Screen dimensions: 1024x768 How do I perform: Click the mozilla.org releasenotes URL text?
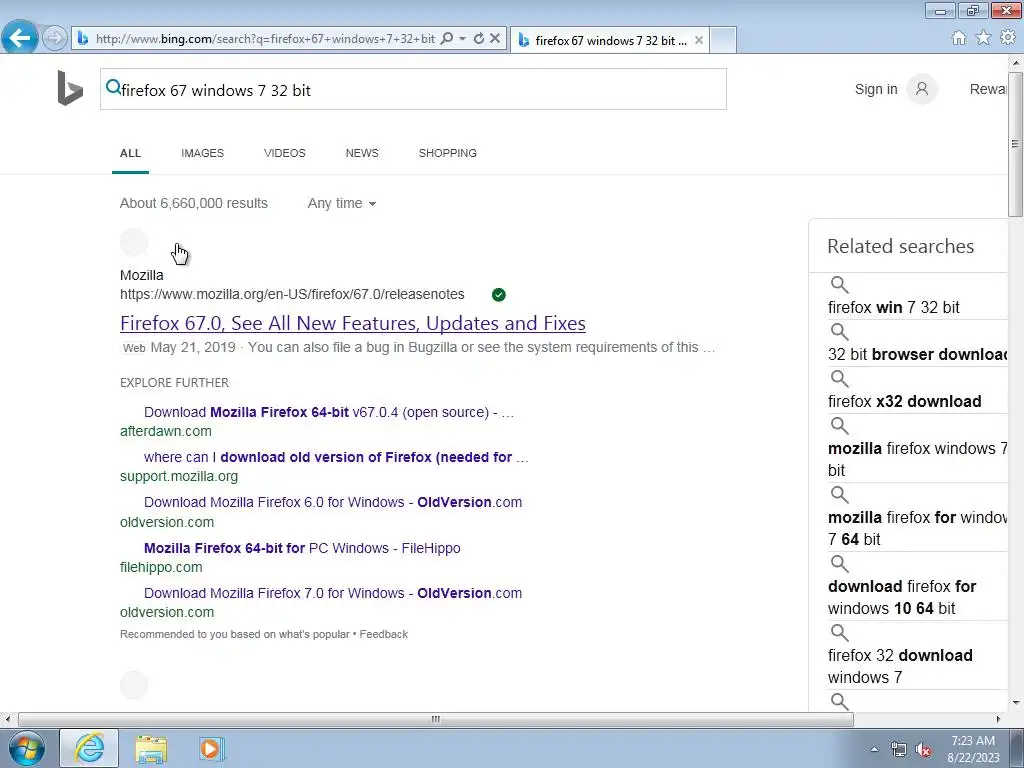coord(292,294)
